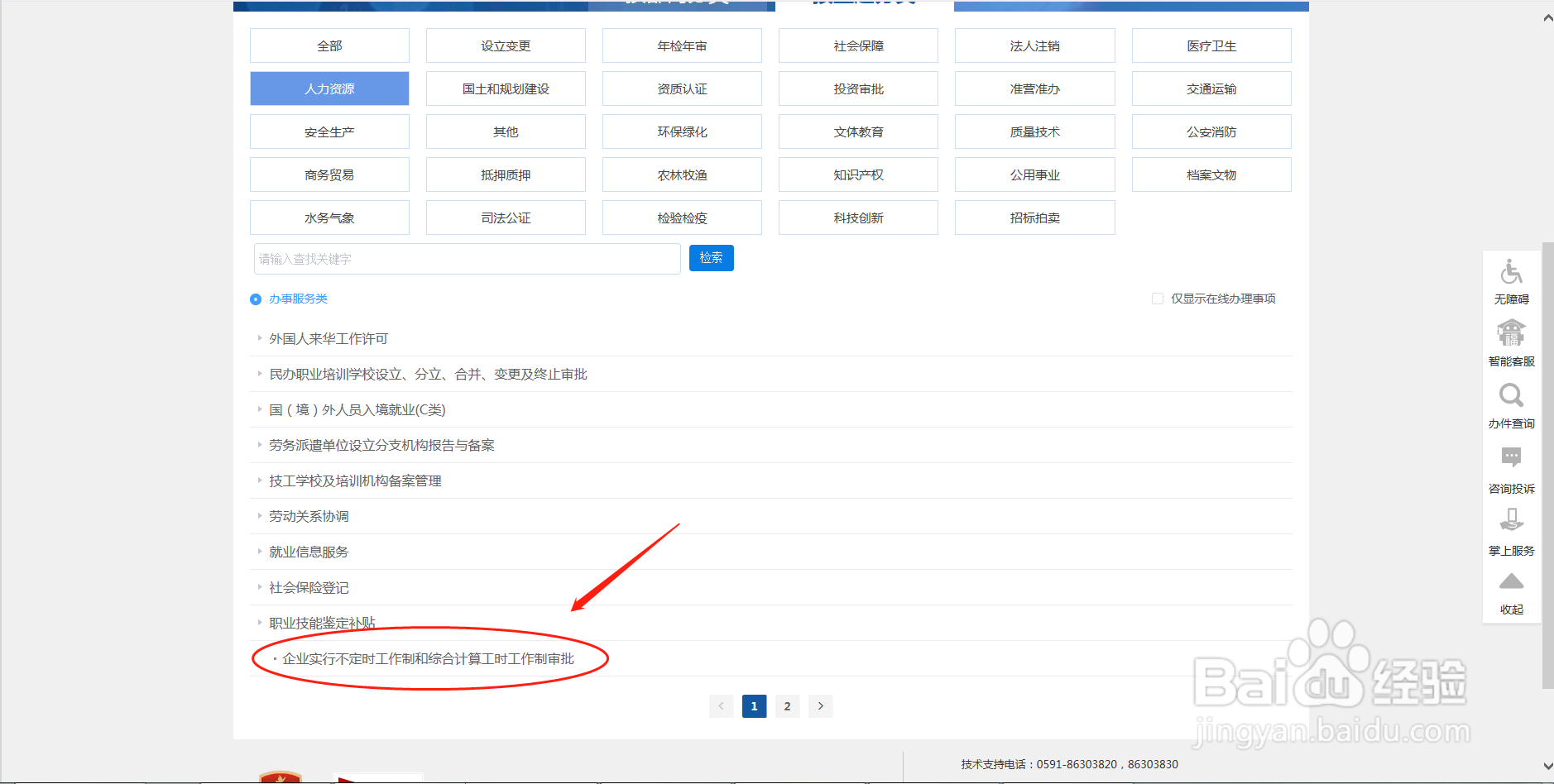Expand the 社会保险登记 entry
The image size is (1554, 784).
pyautogui.click(x=307, y=587)
